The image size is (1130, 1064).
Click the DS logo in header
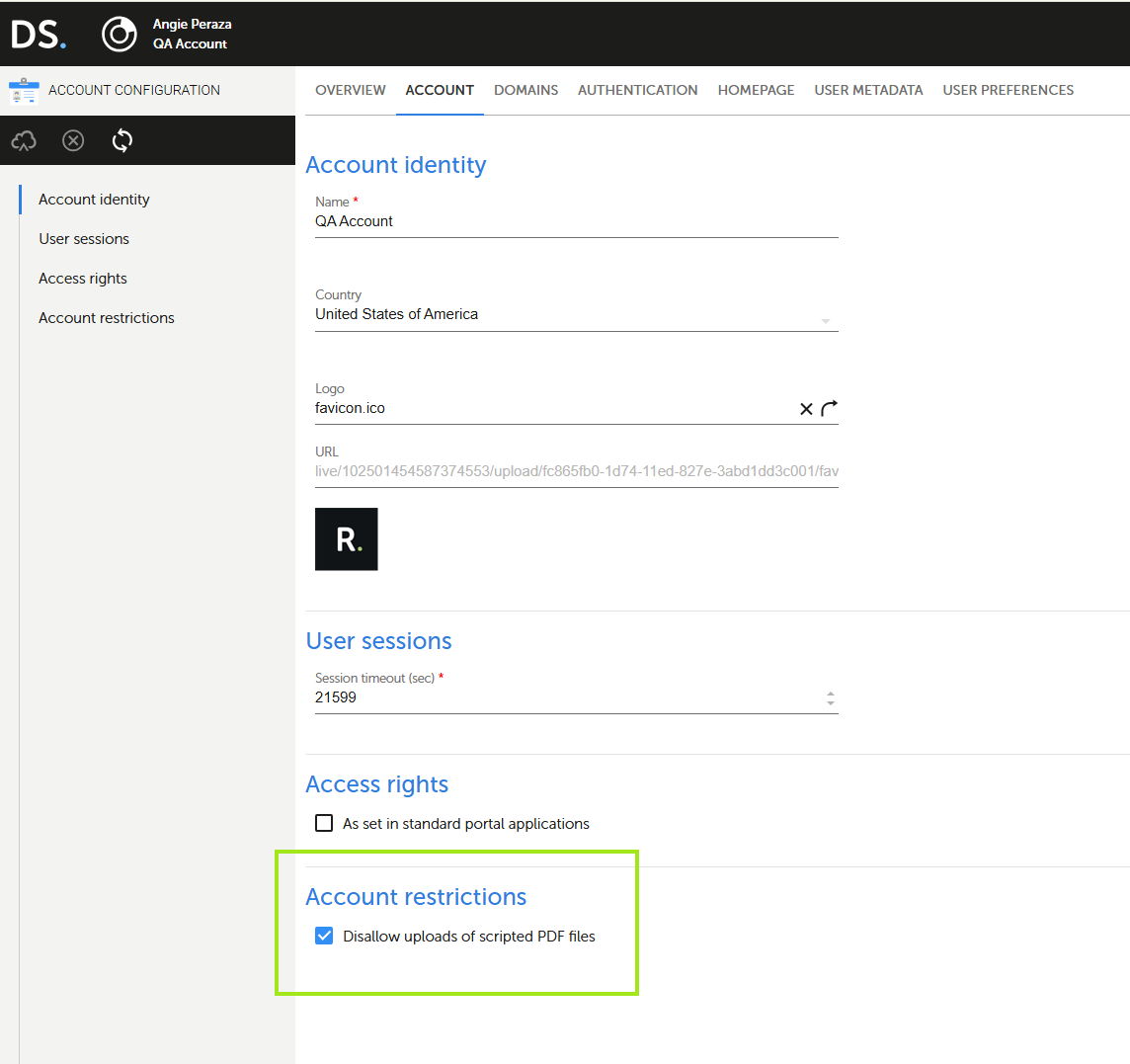(x=39, y=34)
